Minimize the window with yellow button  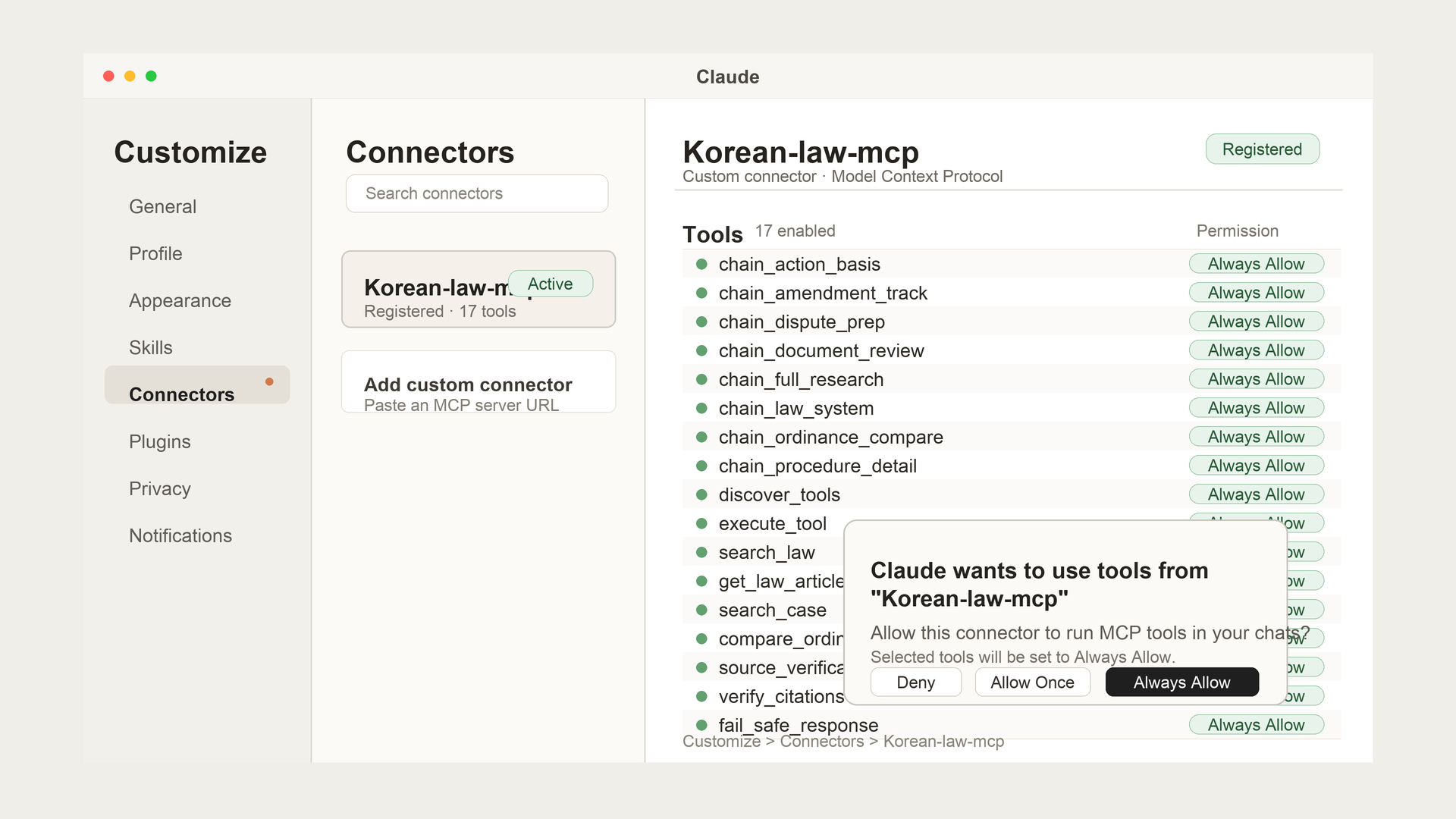coord(130,76)
